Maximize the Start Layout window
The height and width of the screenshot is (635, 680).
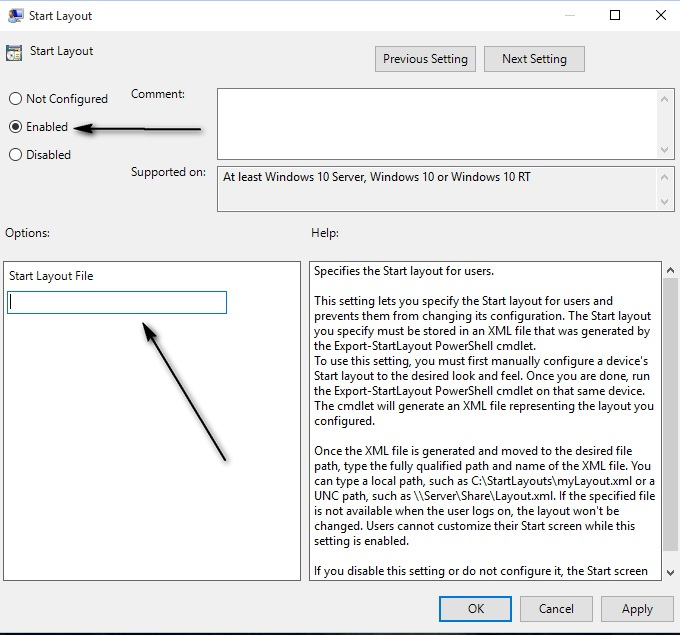615,15
